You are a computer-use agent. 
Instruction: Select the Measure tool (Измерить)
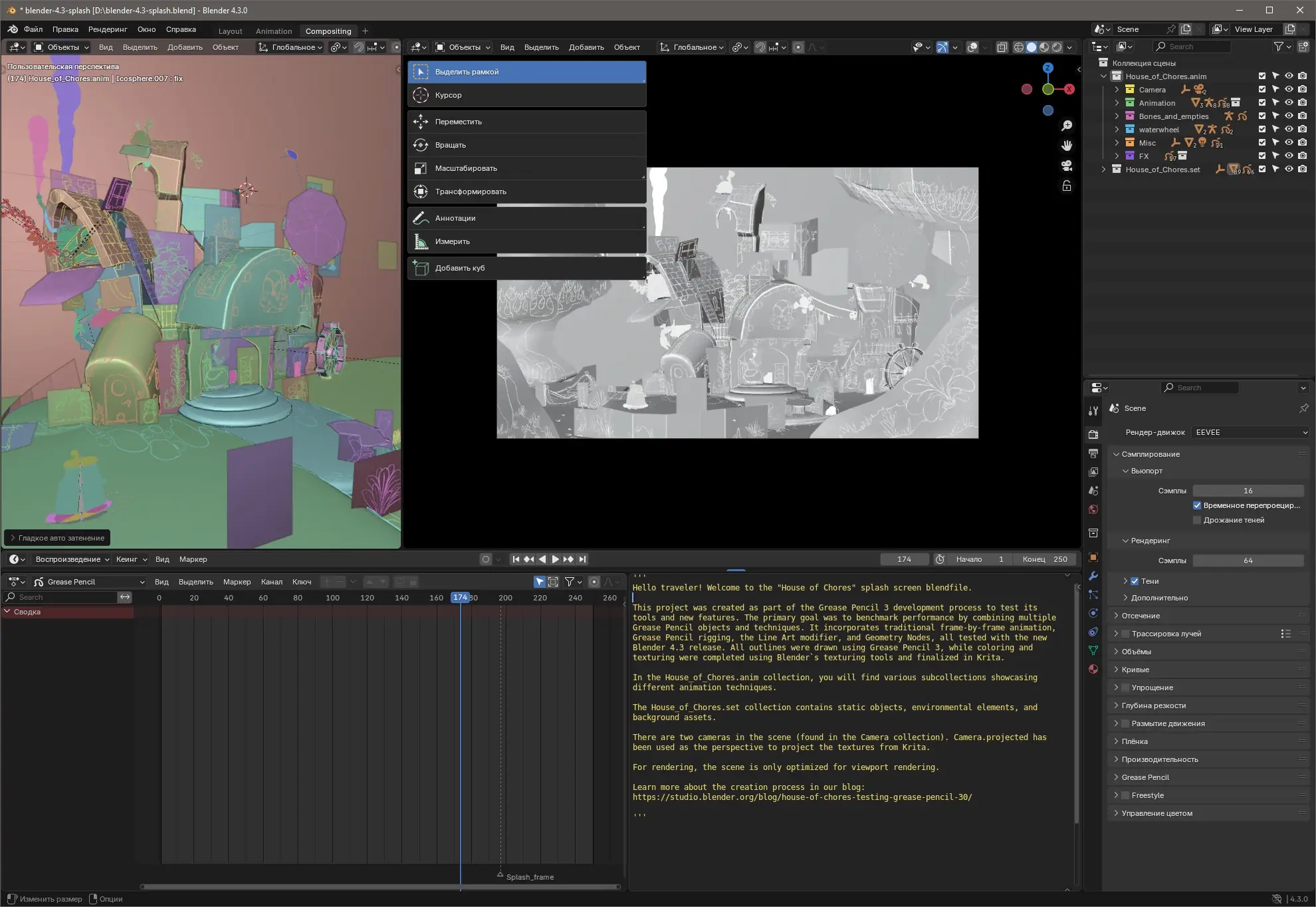point(452,241)
